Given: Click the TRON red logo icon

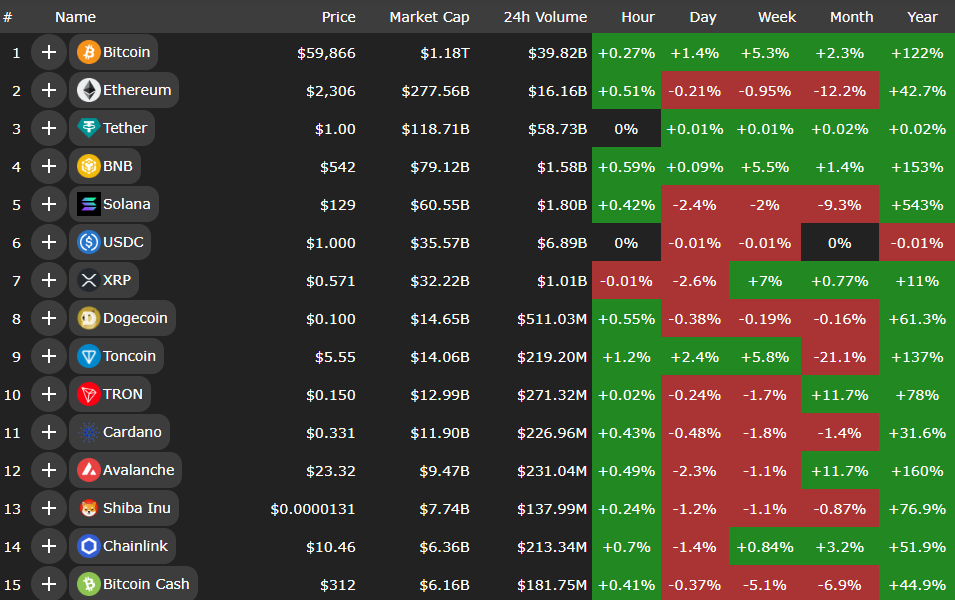Looking at the screenshot, I should click(x=88, y=394).
